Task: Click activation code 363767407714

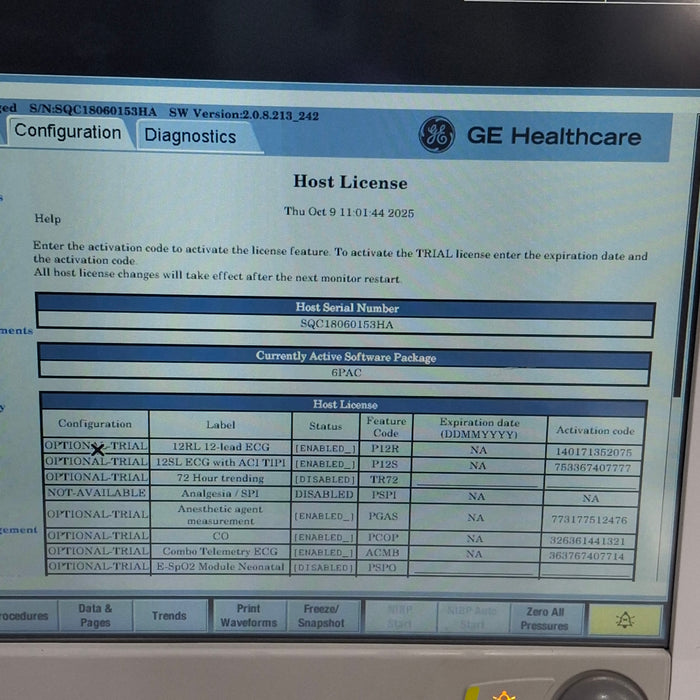Action: coord(586,556)
